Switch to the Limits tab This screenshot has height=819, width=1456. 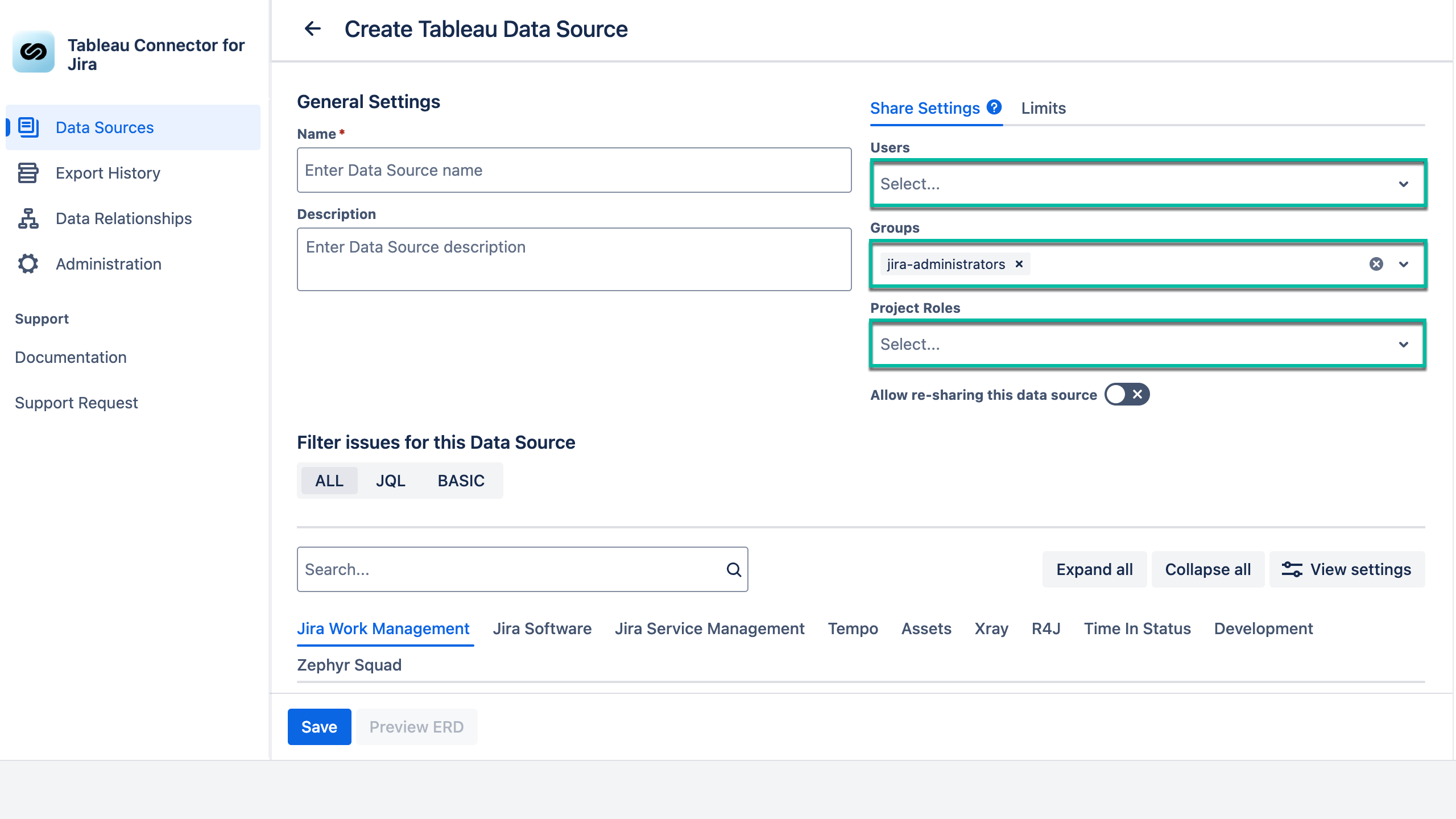point(1043,108)
